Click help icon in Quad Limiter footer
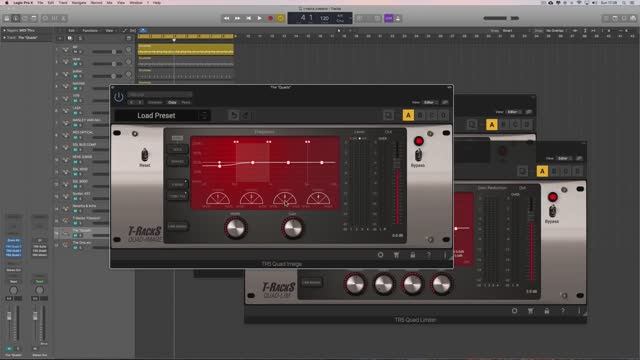The image size is (640, 360). 563,311
